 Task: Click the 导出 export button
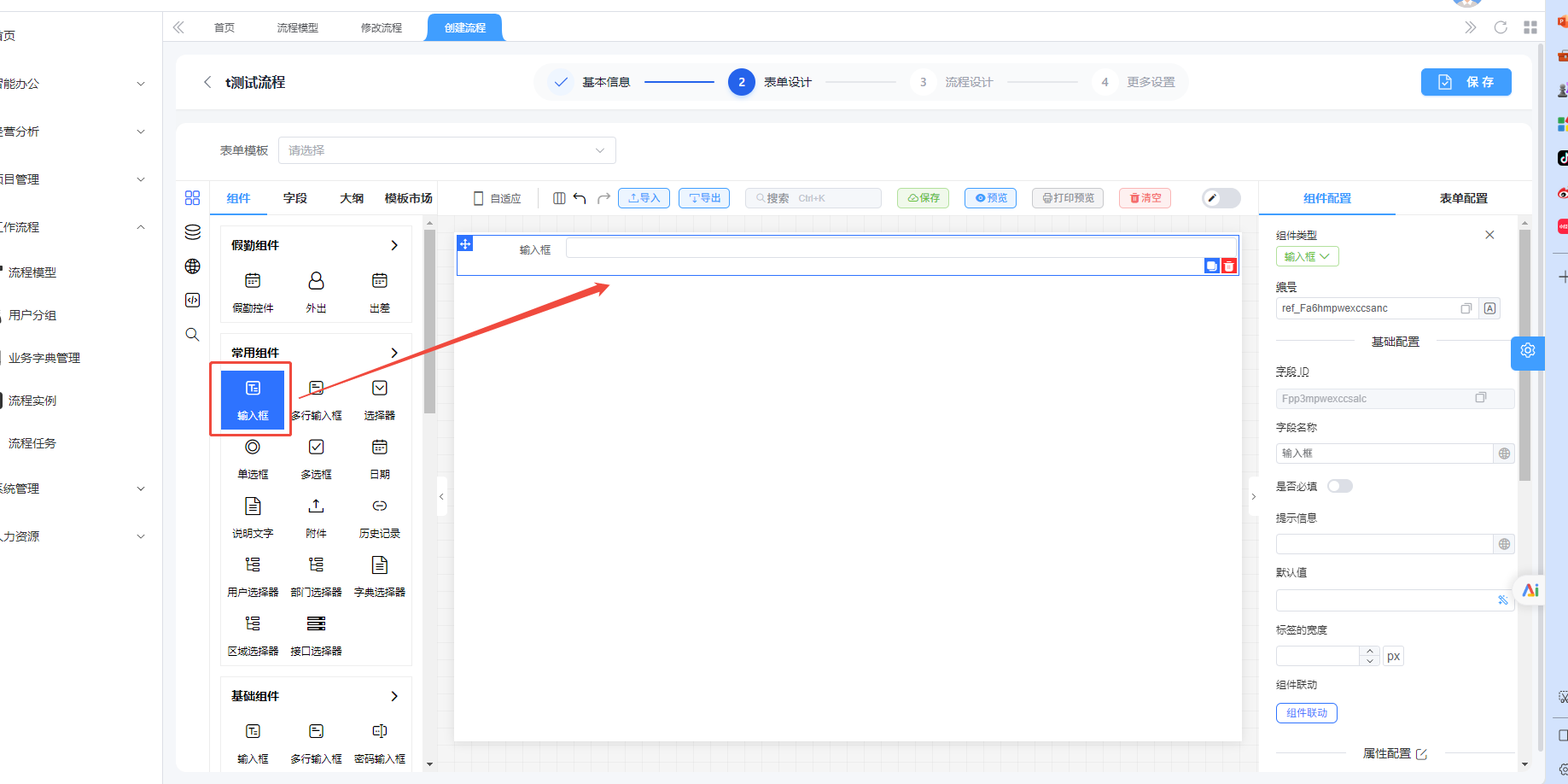coord(704,198)
